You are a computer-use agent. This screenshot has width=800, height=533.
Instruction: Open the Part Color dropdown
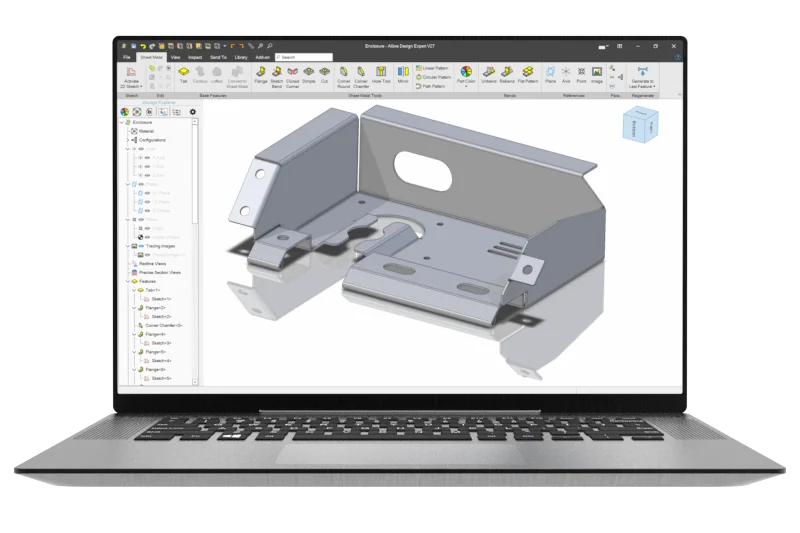(465, 76)
